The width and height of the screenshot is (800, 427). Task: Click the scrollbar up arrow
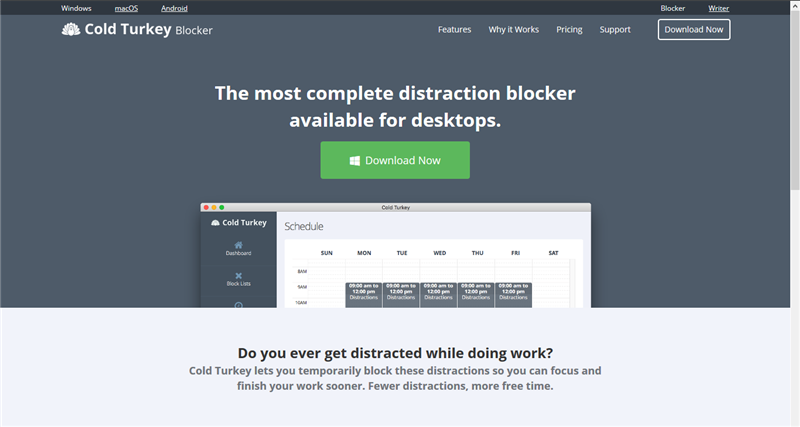[795, 5]
